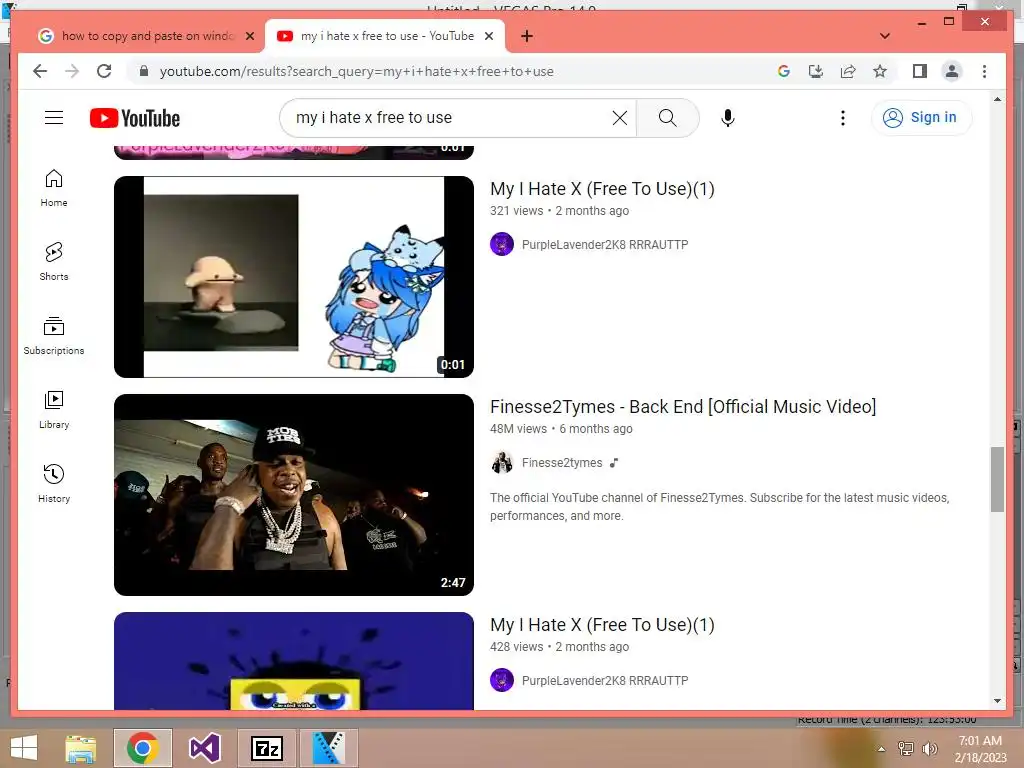The height and width of the screenshot is (768, 1024).
Task: Go forward in Chrome
Action: point(72,71)
